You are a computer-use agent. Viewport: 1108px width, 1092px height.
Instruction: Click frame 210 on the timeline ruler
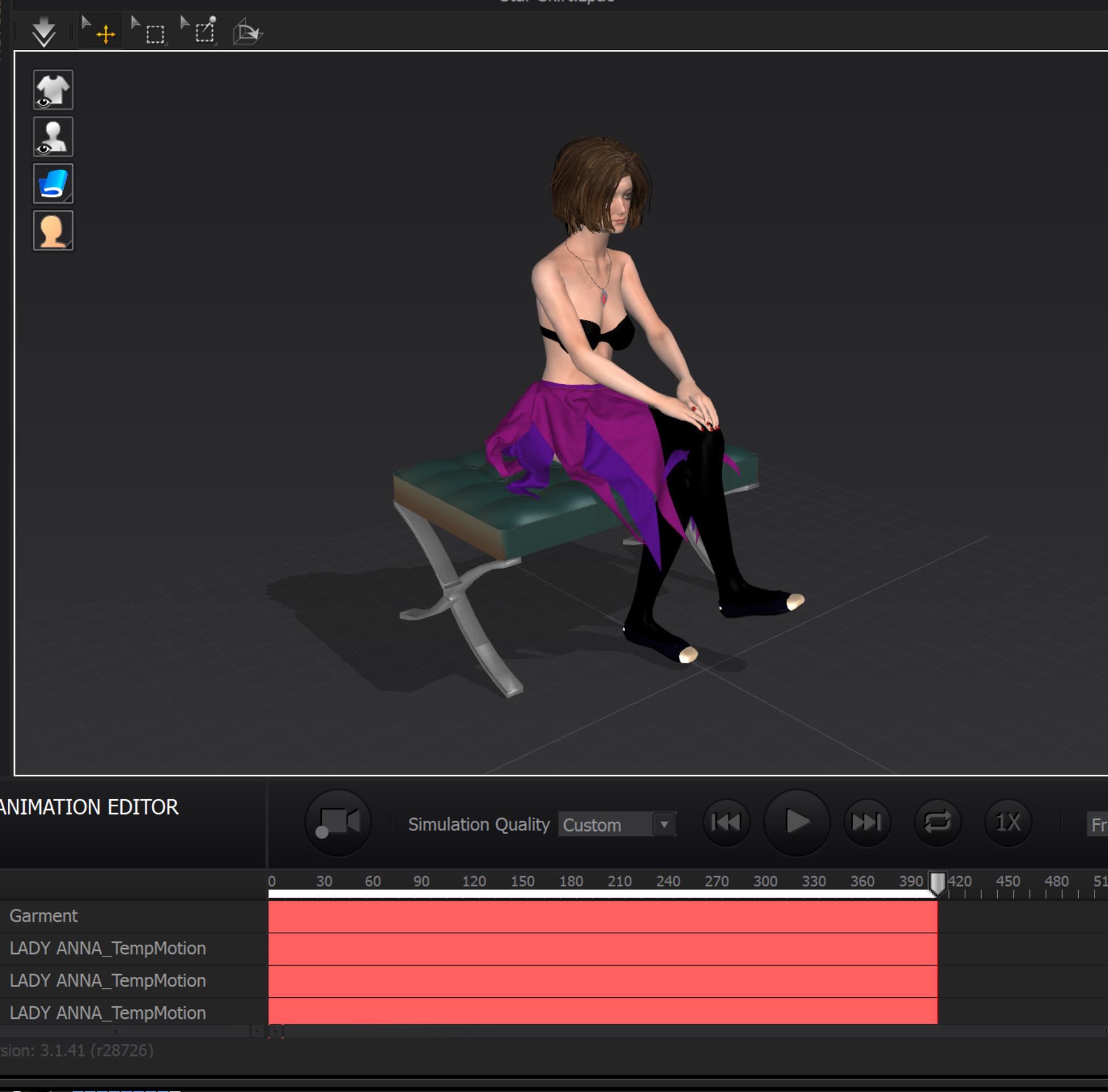[619, 881]
